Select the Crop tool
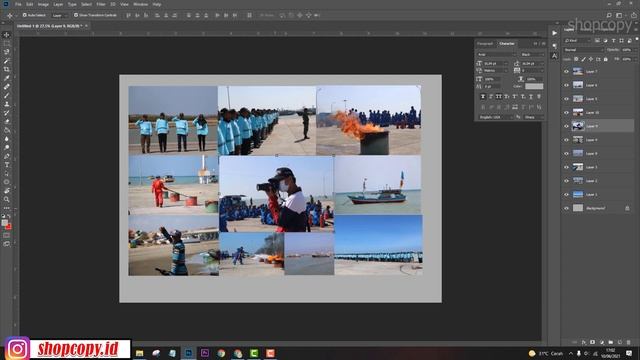 7,69
